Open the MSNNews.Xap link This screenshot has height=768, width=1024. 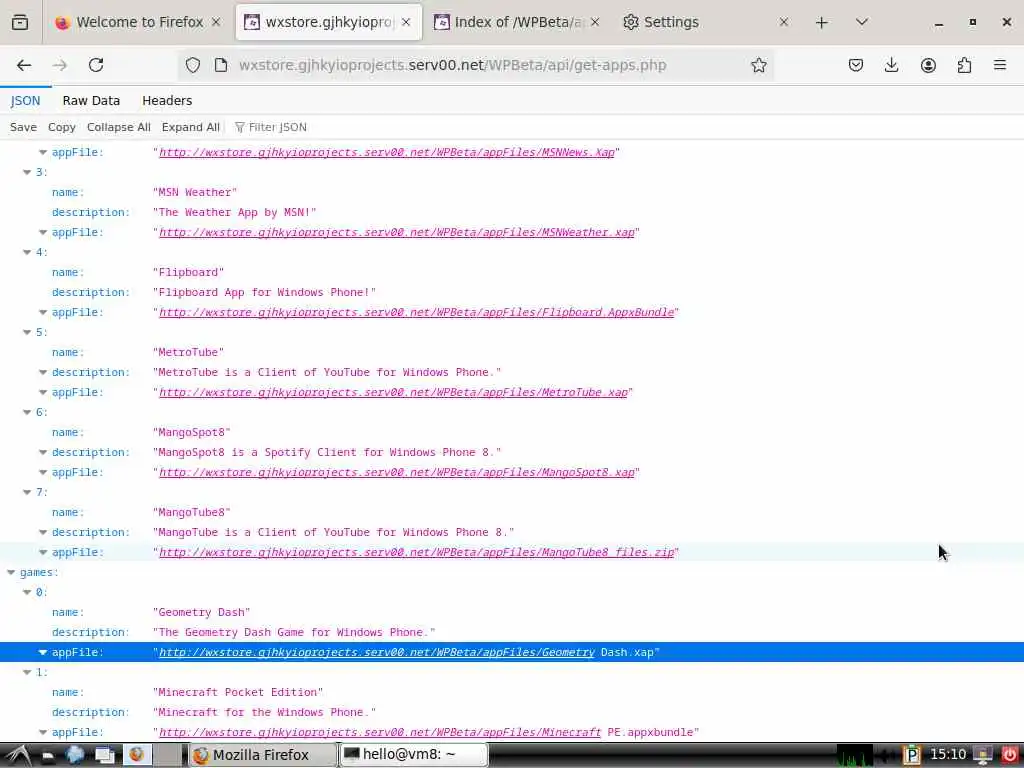point(387,152)
